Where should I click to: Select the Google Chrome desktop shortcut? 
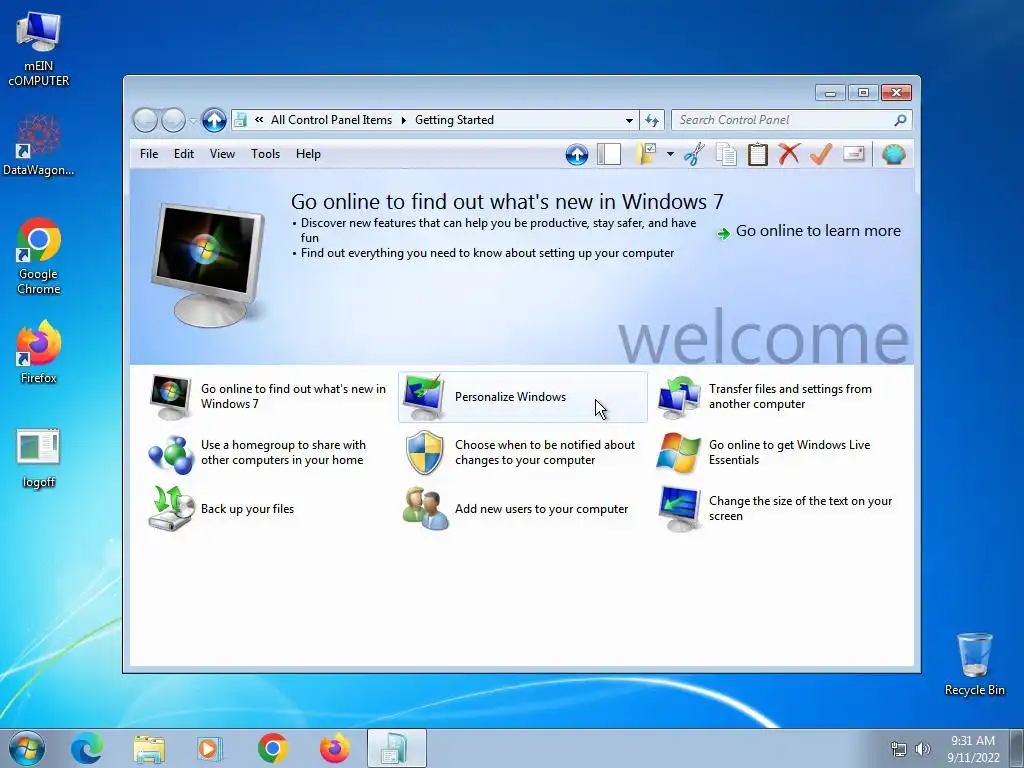pyautogui.click(x=39, y=257)
